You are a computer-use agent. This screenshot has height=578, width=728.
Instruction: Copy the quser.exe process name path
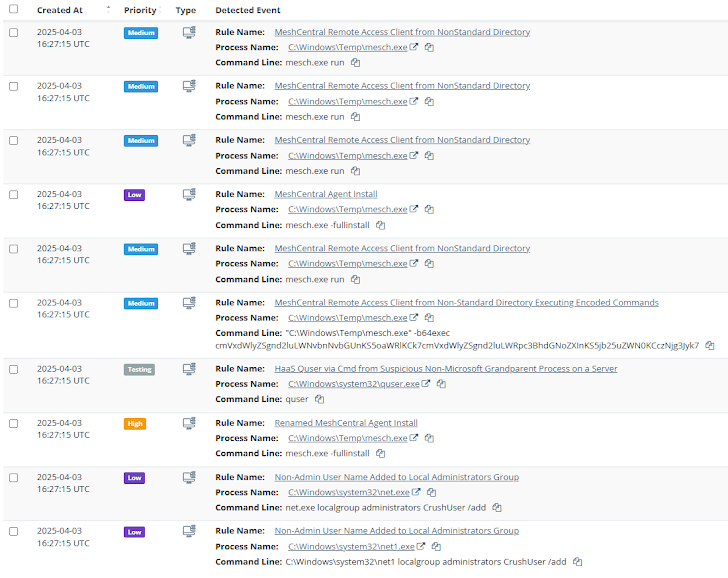pyautogui.click(x=441, y=384)
